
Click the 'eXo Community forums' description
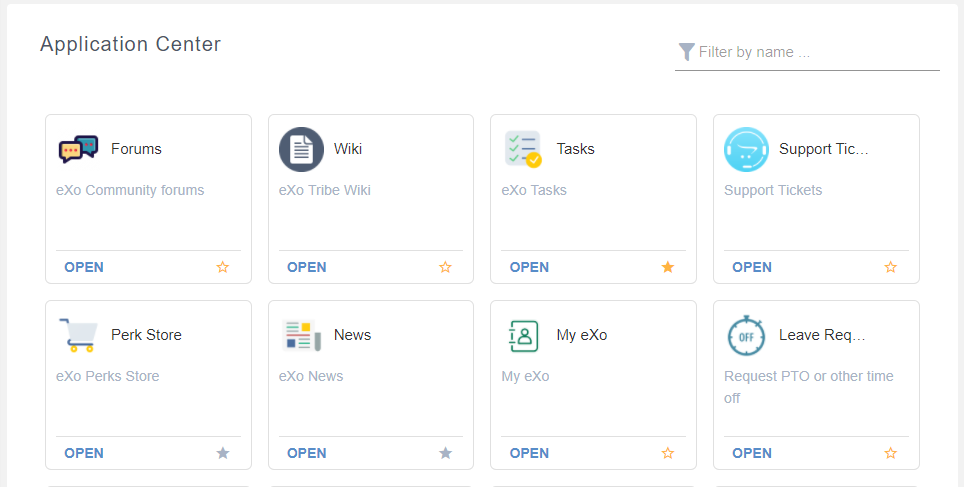(130, 191)
